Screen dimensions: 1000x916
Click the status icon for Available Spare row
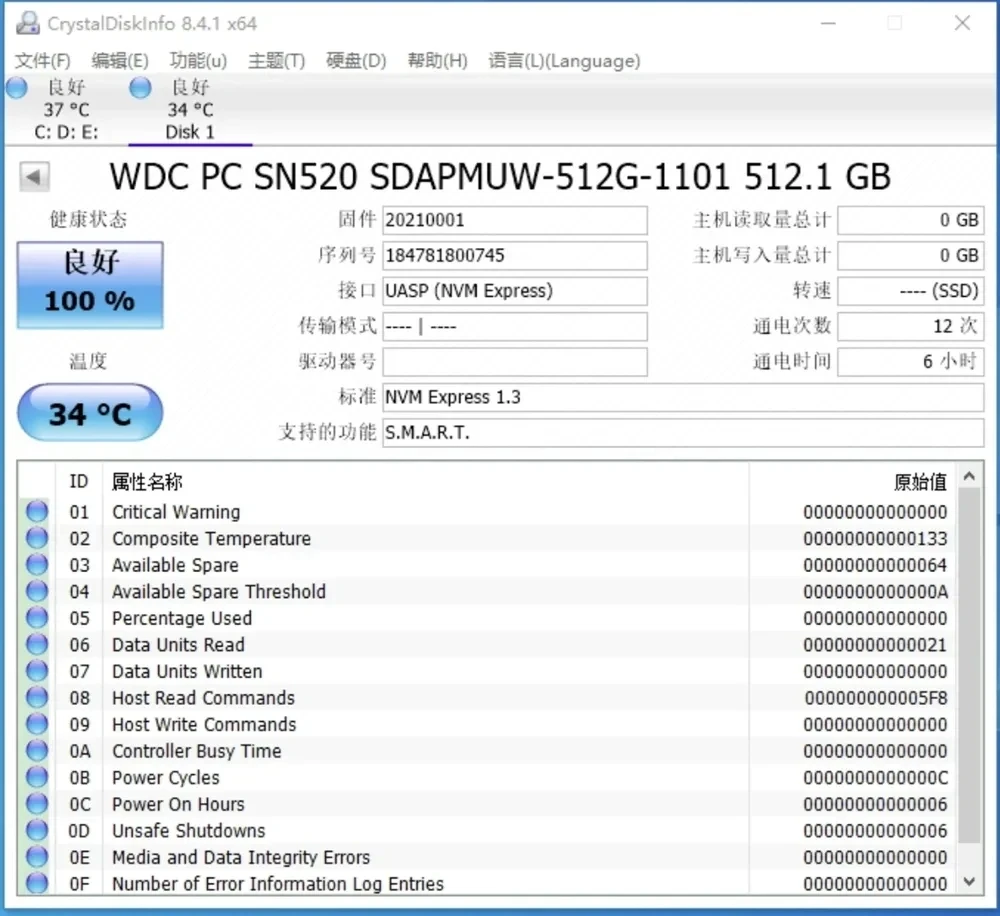[x=37, y=565]
